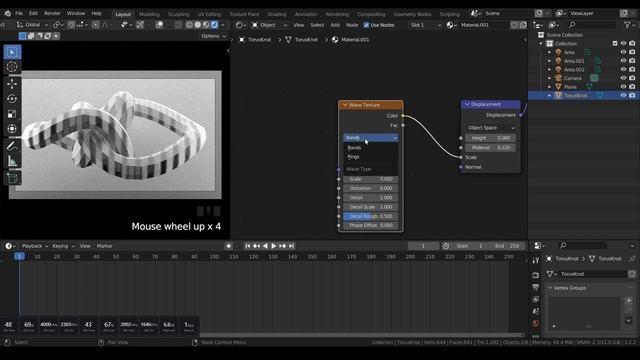Viewport: 640px width, 360px height.
Task: Open the node editor Add menu
Action: pos(335,25)
